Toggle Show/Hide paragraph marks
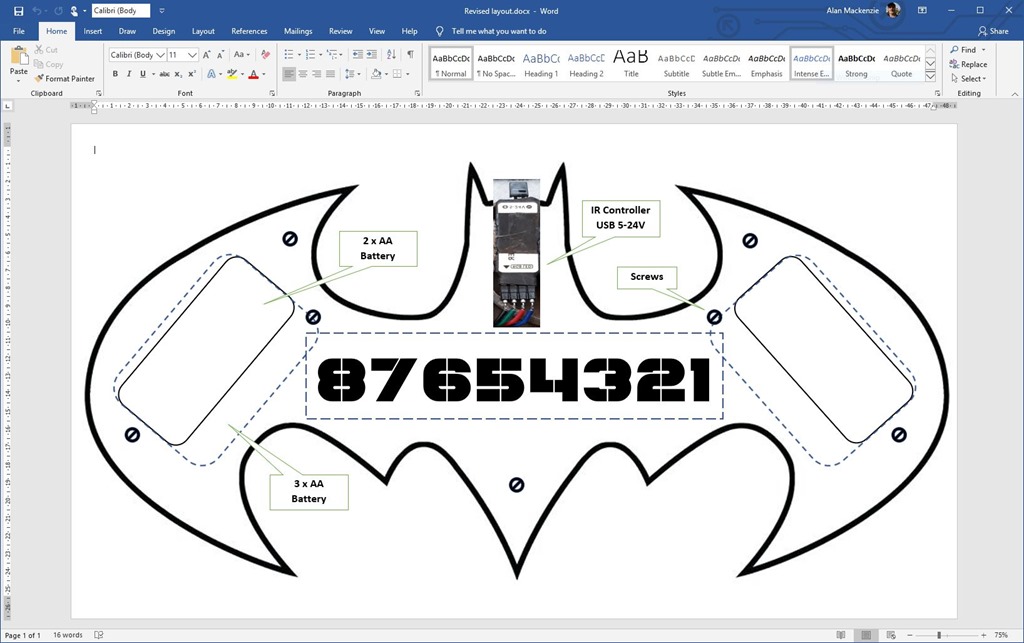The width and height of the screenshot is (1024, 643). [409, 55]
